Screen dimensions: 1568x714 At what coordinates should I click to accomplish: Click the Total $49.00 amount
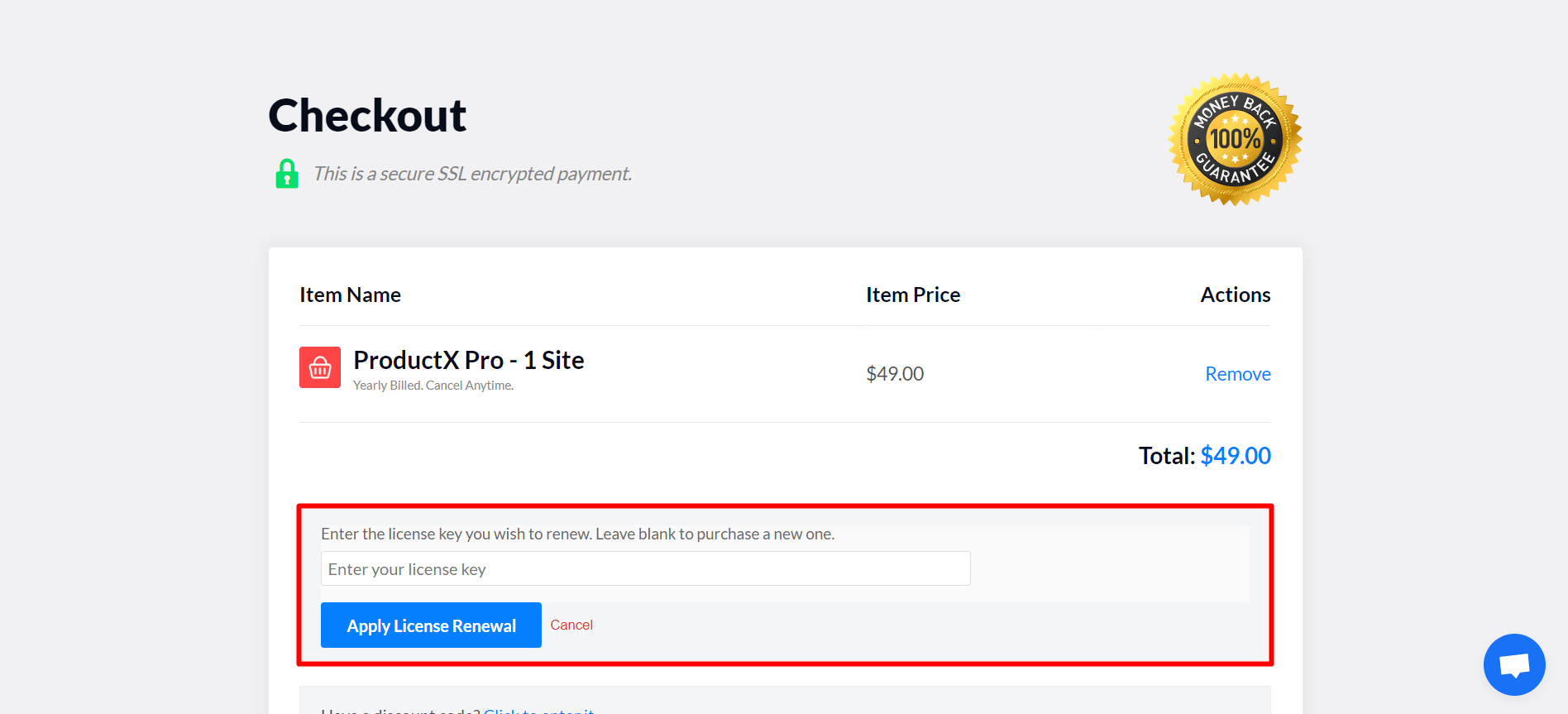pos(1236,455)
